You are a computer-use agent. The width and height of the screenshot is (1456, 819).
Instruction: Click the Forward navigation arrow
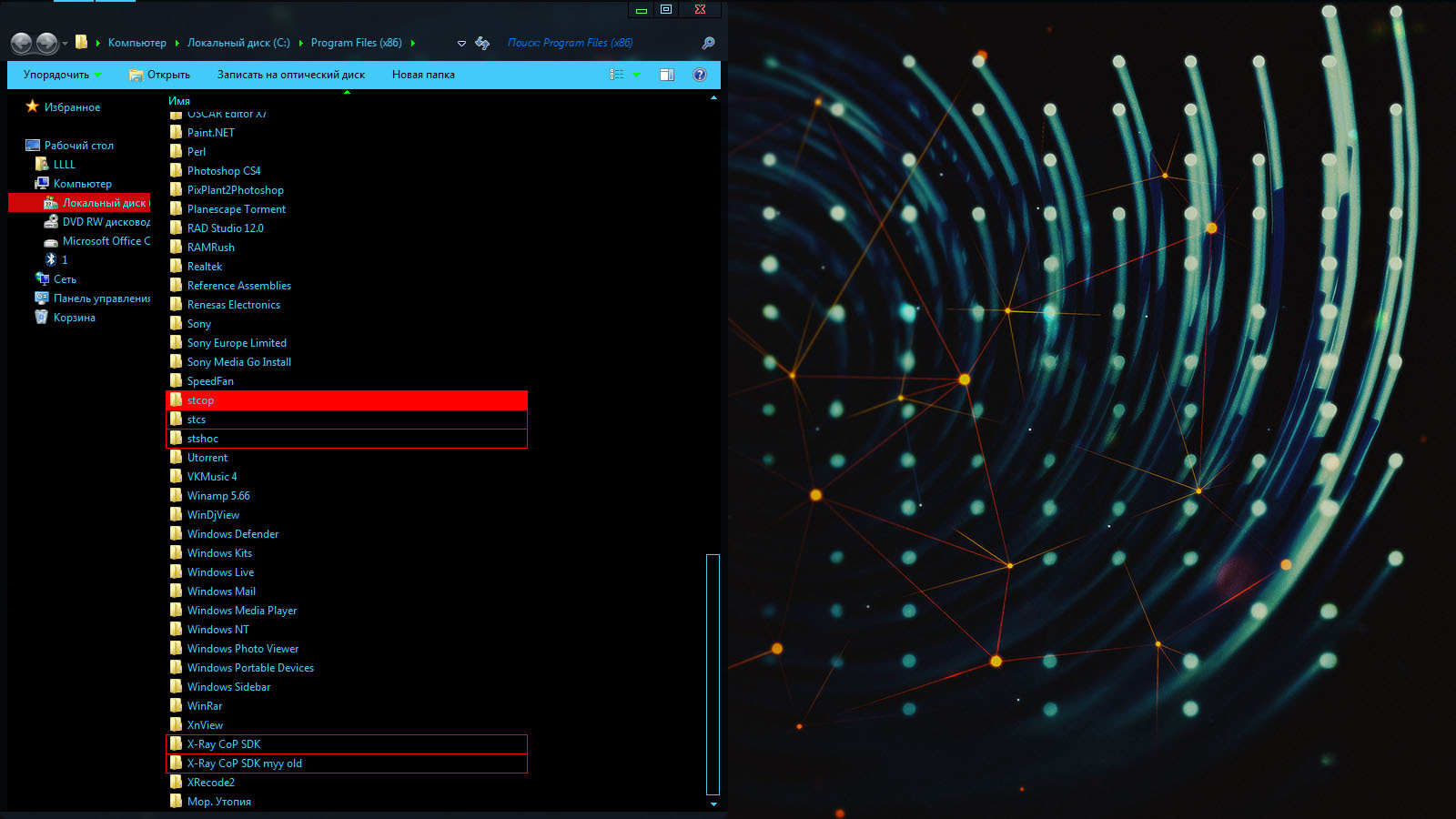pos(47,43)
